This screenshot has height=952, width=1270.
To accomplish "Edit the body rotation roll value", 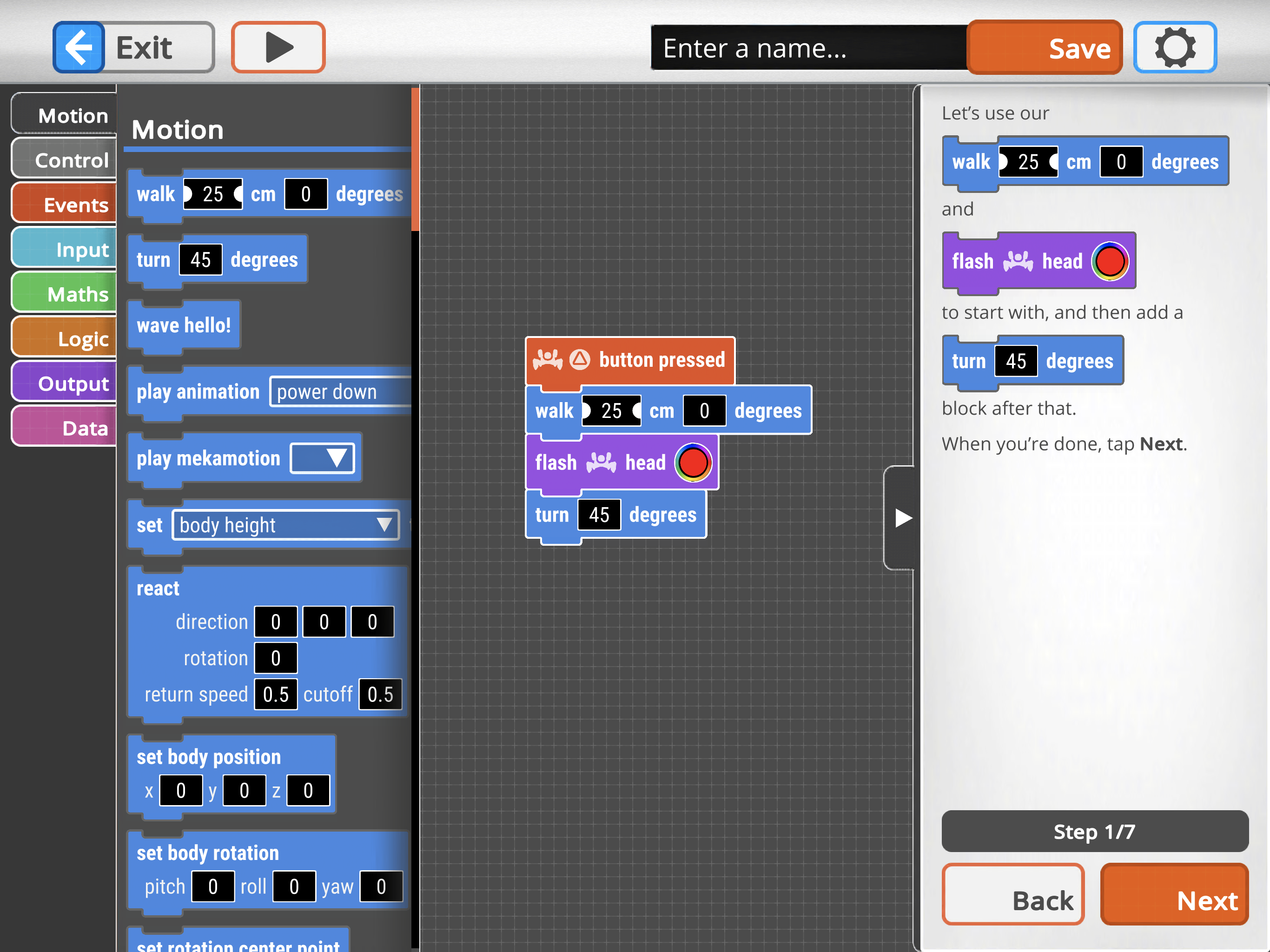I will pyautogui.click(x=294, y=886).
